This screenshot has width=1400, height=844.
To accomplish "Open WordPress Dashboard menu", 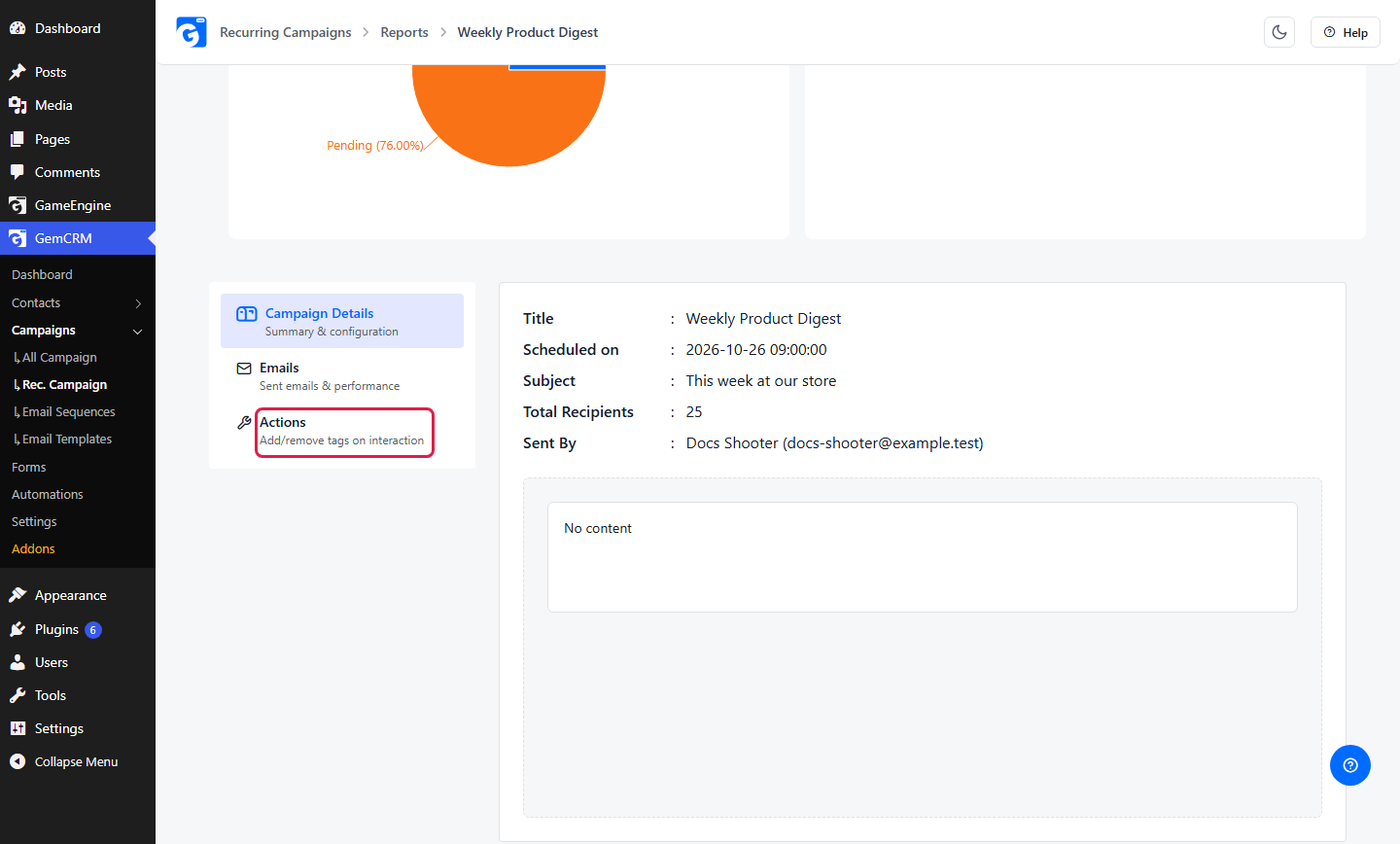I will click(x=78, y=28).
